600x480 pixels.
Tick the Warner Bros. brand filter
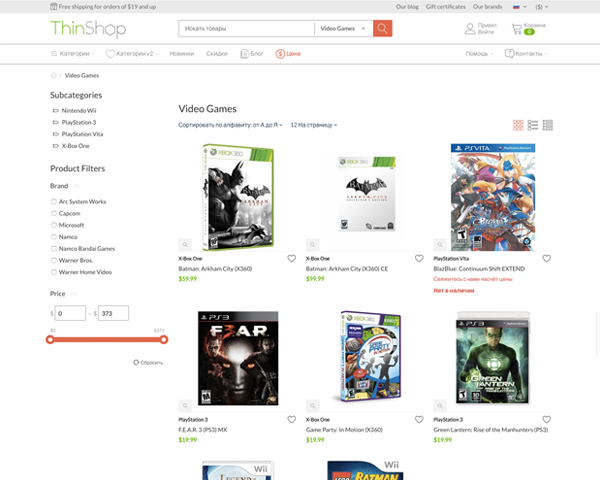pyautogui.click(x=54, y=260)
